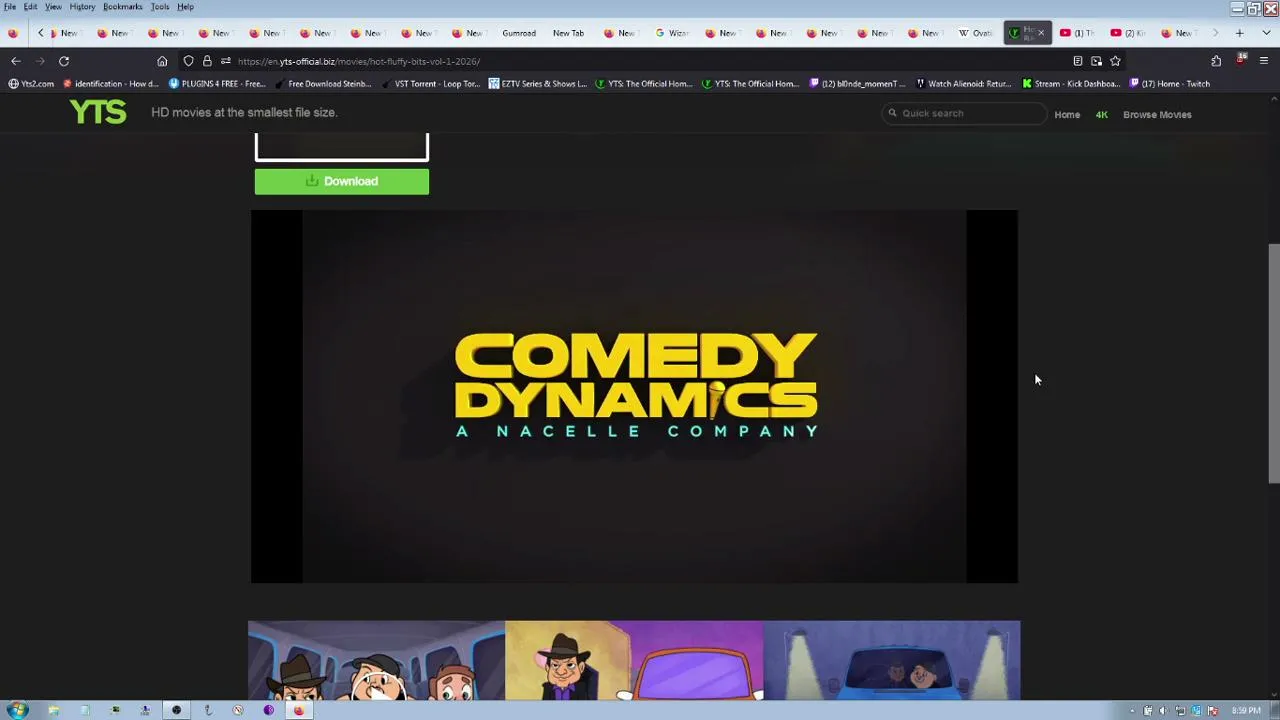Open the EZTV Series & Shows bookmark

tap(537, 84)
